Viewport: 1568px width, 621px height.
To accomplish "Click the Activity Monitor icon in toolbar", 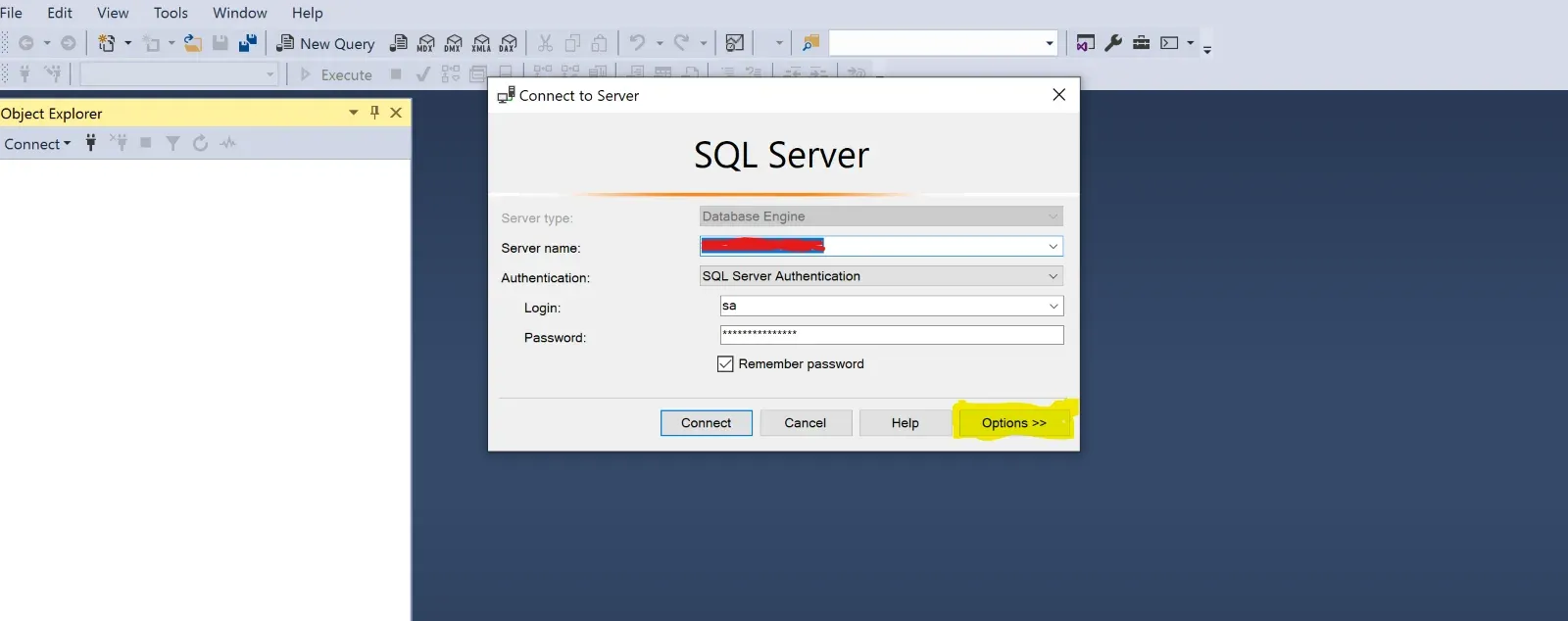I will (735, 43).
